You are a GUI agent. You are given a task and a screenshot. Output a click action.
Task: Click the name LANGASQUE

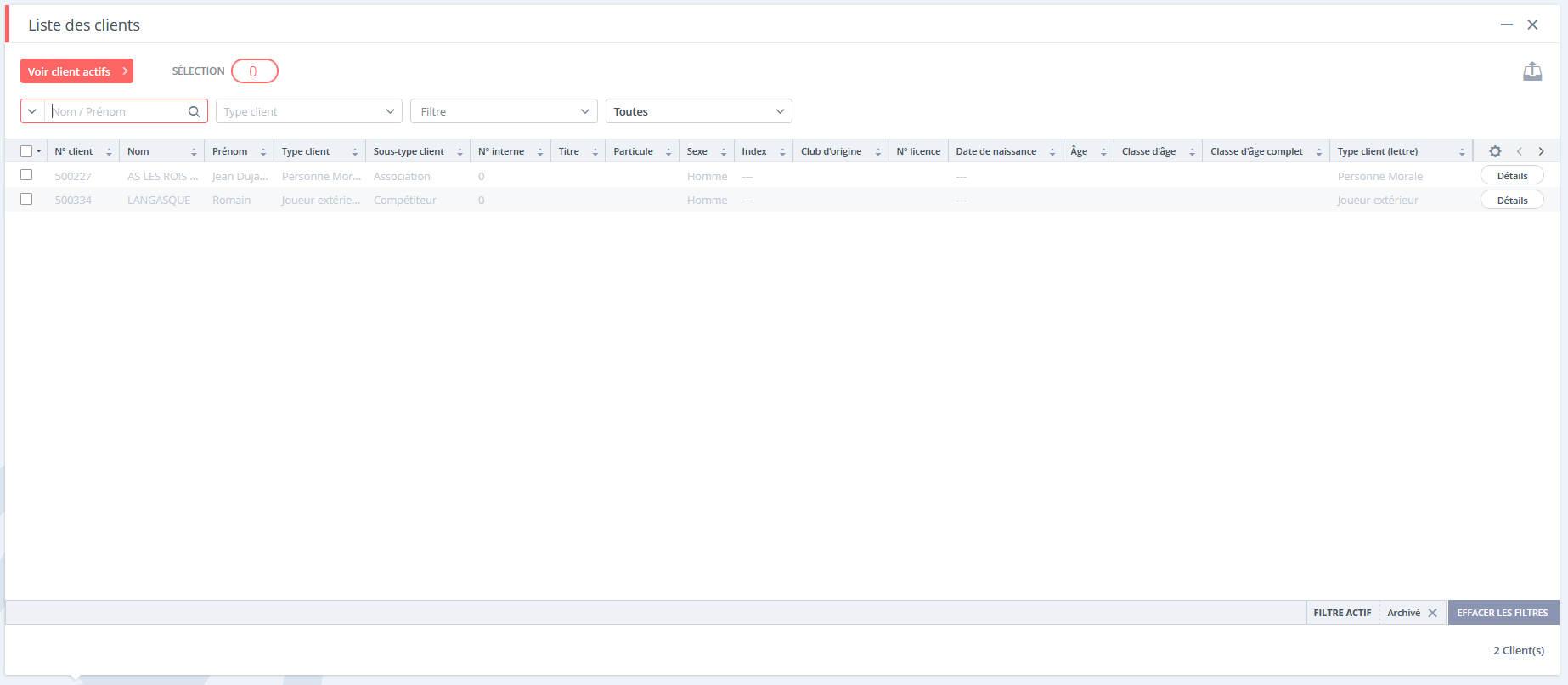tap(159, 200)
